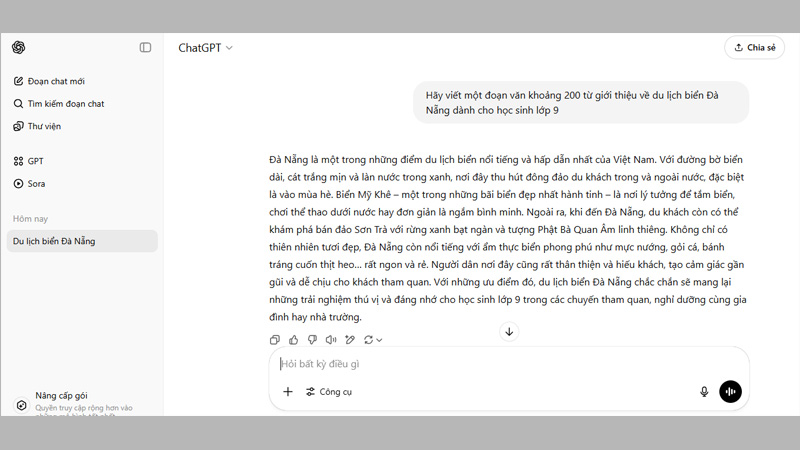Click the scroll to bottom arrow button

click(509, 332)
